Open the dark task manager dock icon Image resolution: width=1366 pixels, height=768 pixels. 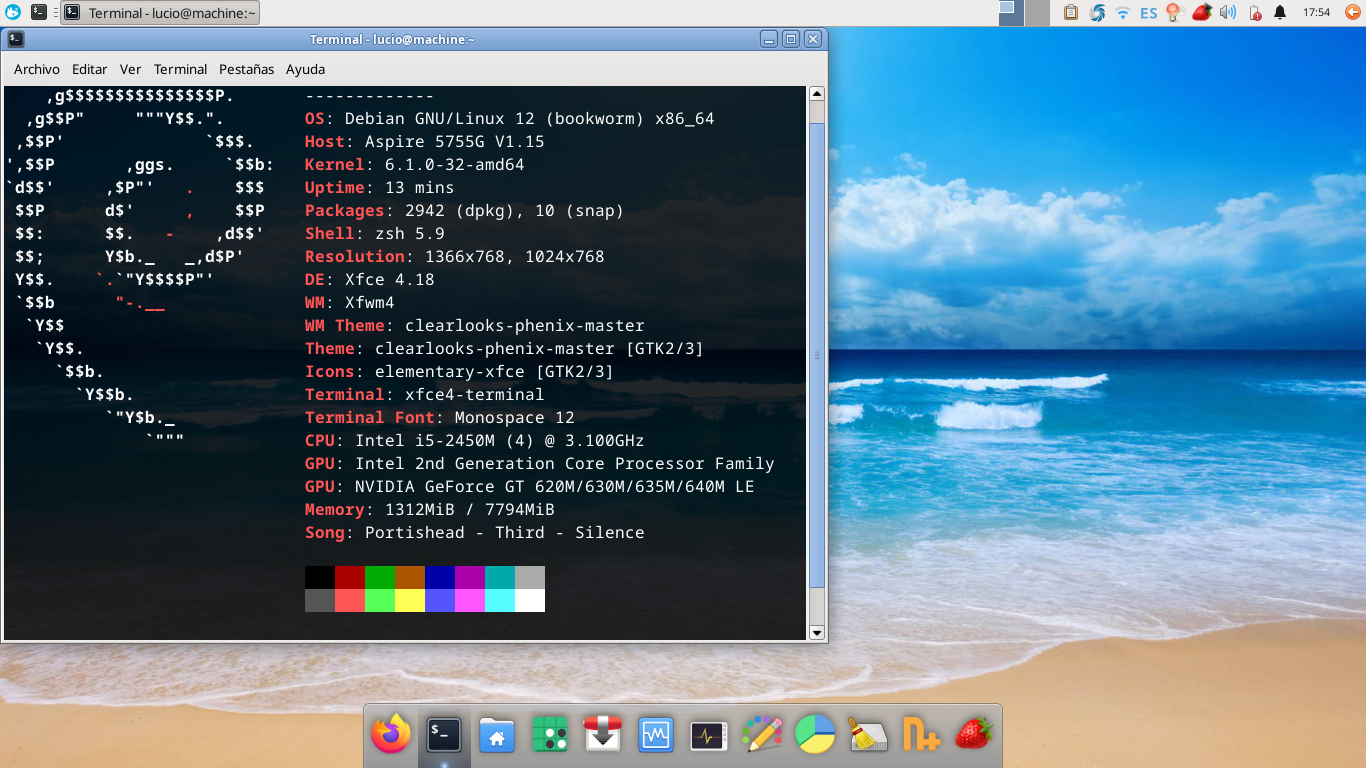[709, 736]
